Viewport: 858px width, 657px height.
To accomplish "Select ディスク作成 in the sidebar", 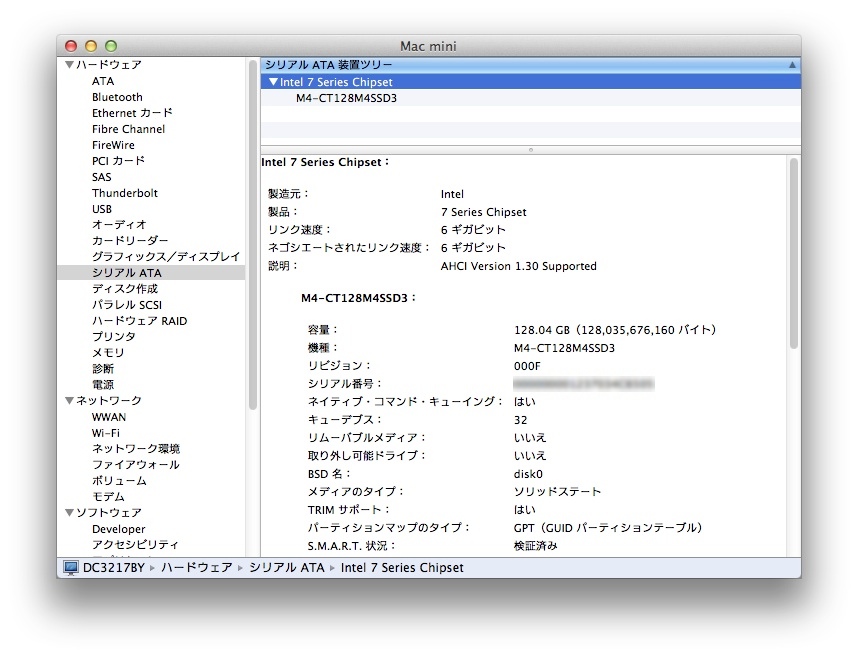I will pyautogui.click(x=125, y=289).
